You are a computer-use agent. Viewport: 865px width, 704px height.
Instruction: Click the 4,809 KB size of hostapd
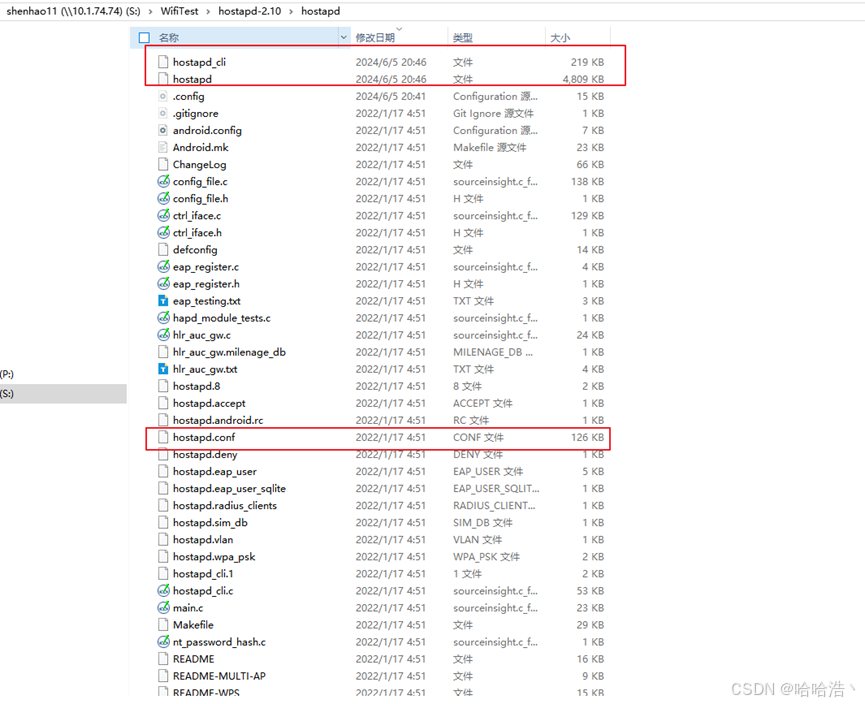tap(583, 79)
